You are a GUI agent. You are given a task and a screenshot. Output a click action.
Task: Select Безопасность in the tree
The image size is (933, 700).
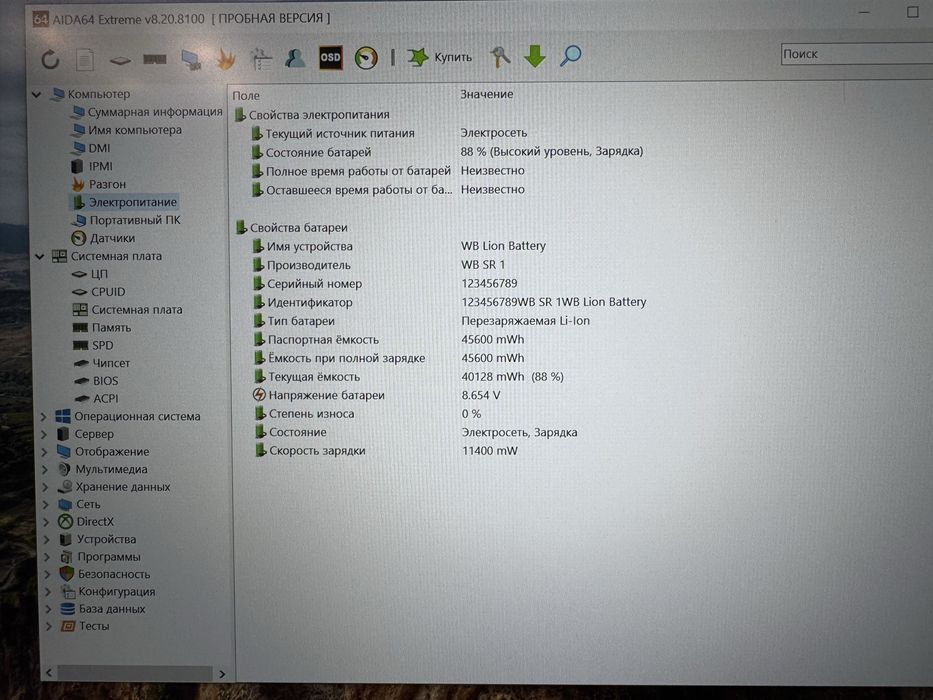click(105, 574)
